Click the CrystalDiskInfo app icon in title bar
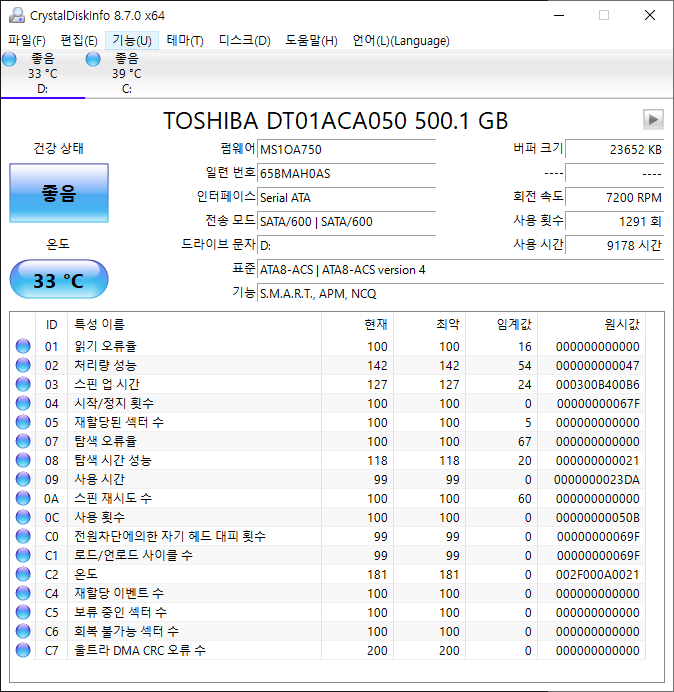Viewport: 674px width, 692px height. tap(17, 15)
